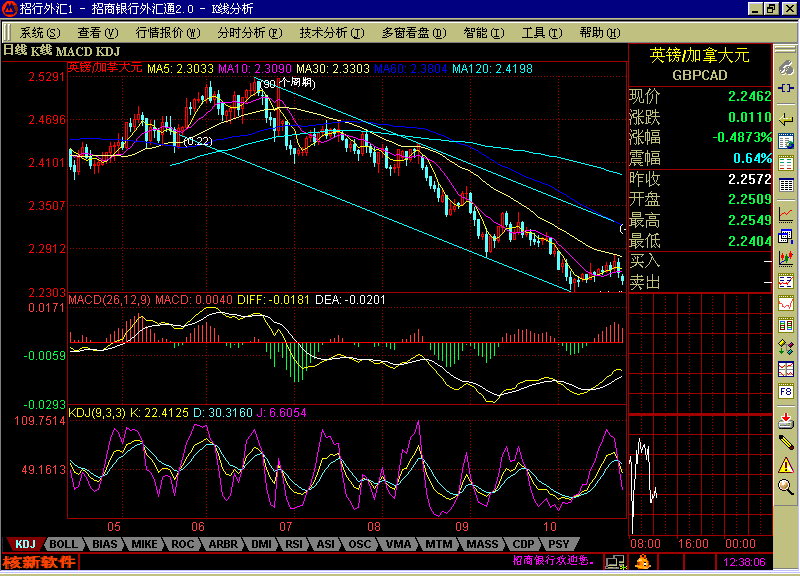Screen dimensions: 800x576
Task: Open the colored quote list icon
Action: [x=786, y=163]
